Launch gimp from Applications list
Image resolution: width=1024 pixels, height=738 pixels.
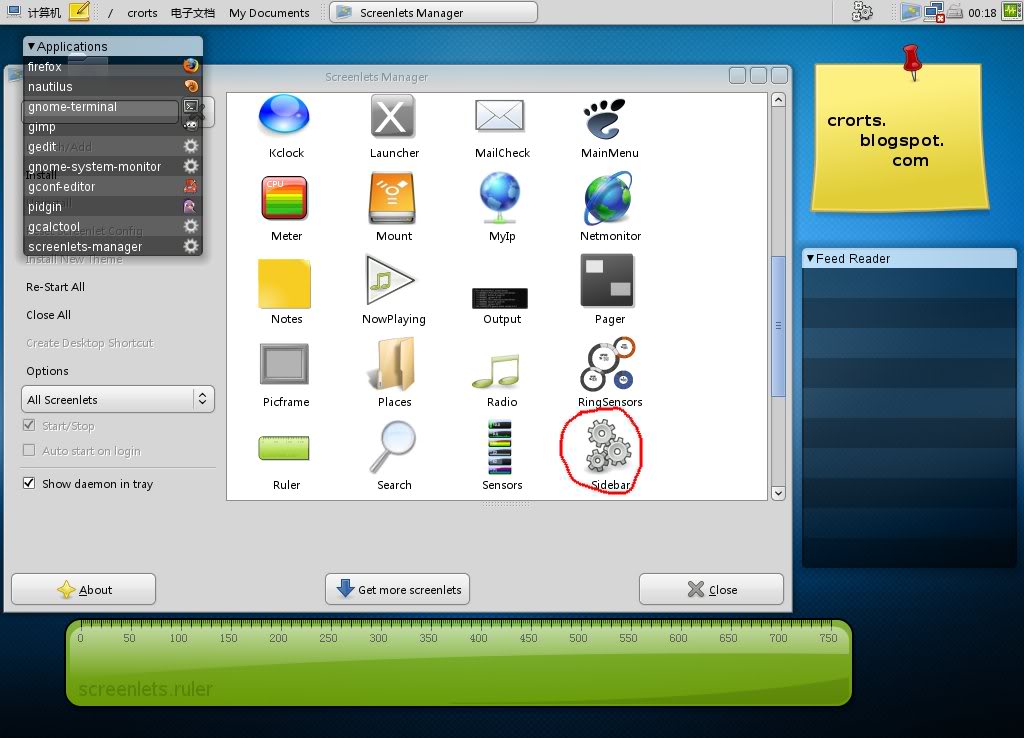(113, 127)
